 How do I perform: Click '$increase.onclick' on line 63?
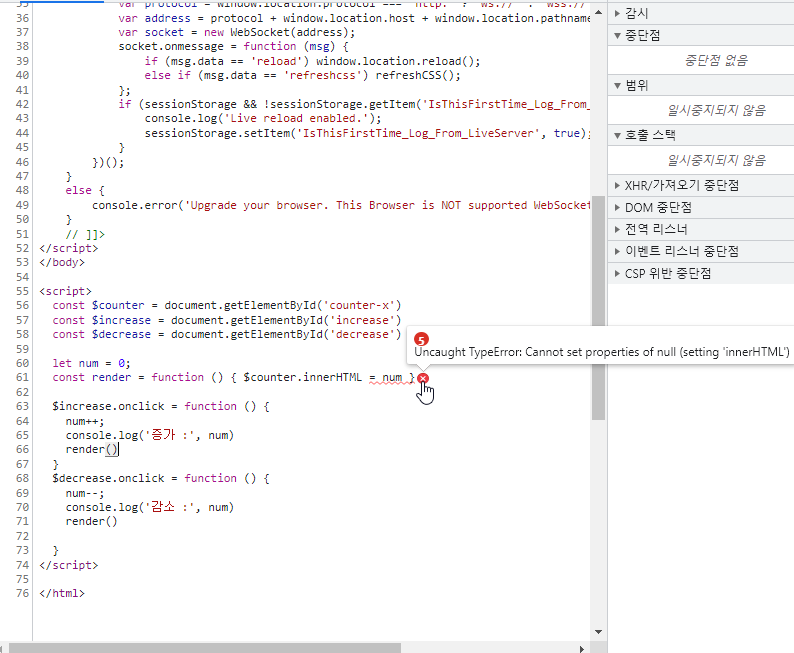[x=108, y=406]
